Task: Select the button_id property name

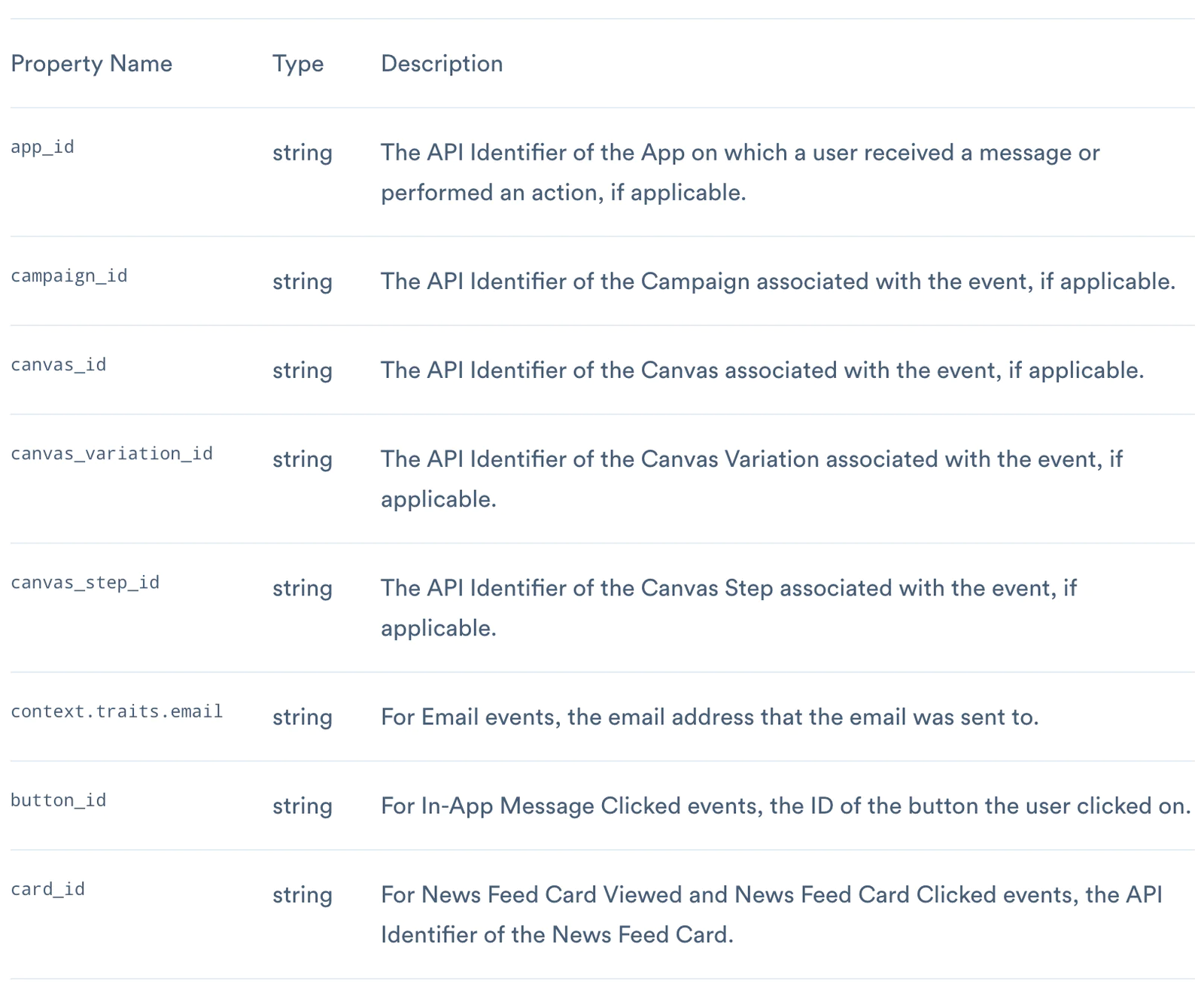Action: [59, 800]
